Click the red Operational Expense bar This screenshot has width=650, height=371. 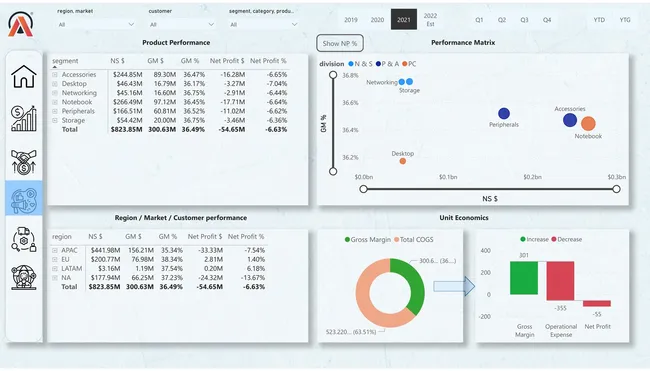[560, 281]
